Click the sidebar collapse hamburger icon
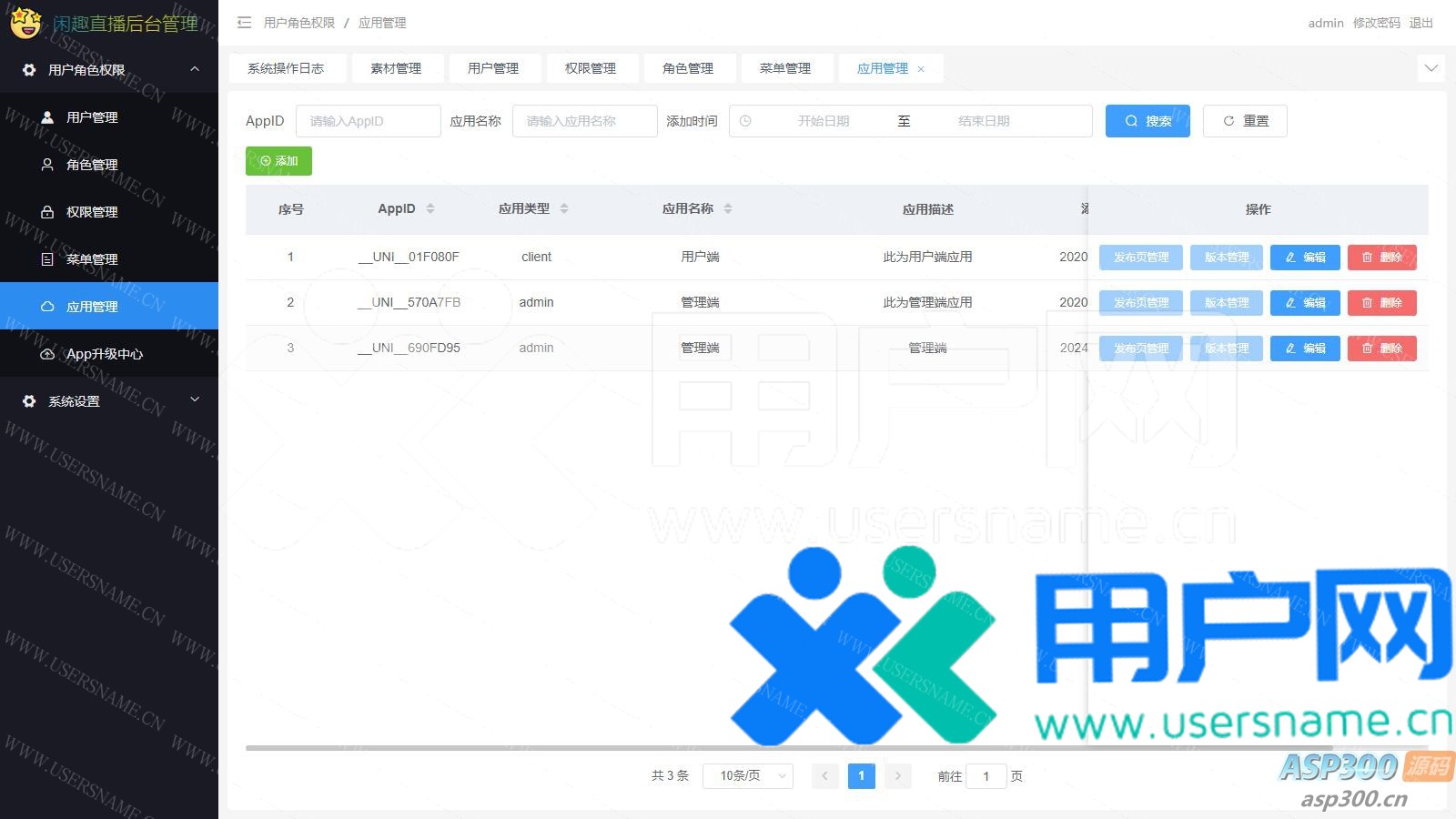Viewport: 1456px width, 819px height. coord(244,23)
